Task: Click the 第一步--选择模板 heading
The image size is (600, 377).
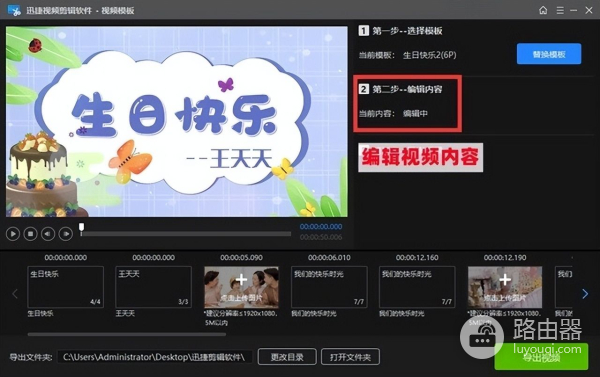Action: pyautogui.click(x=408, y=31)
